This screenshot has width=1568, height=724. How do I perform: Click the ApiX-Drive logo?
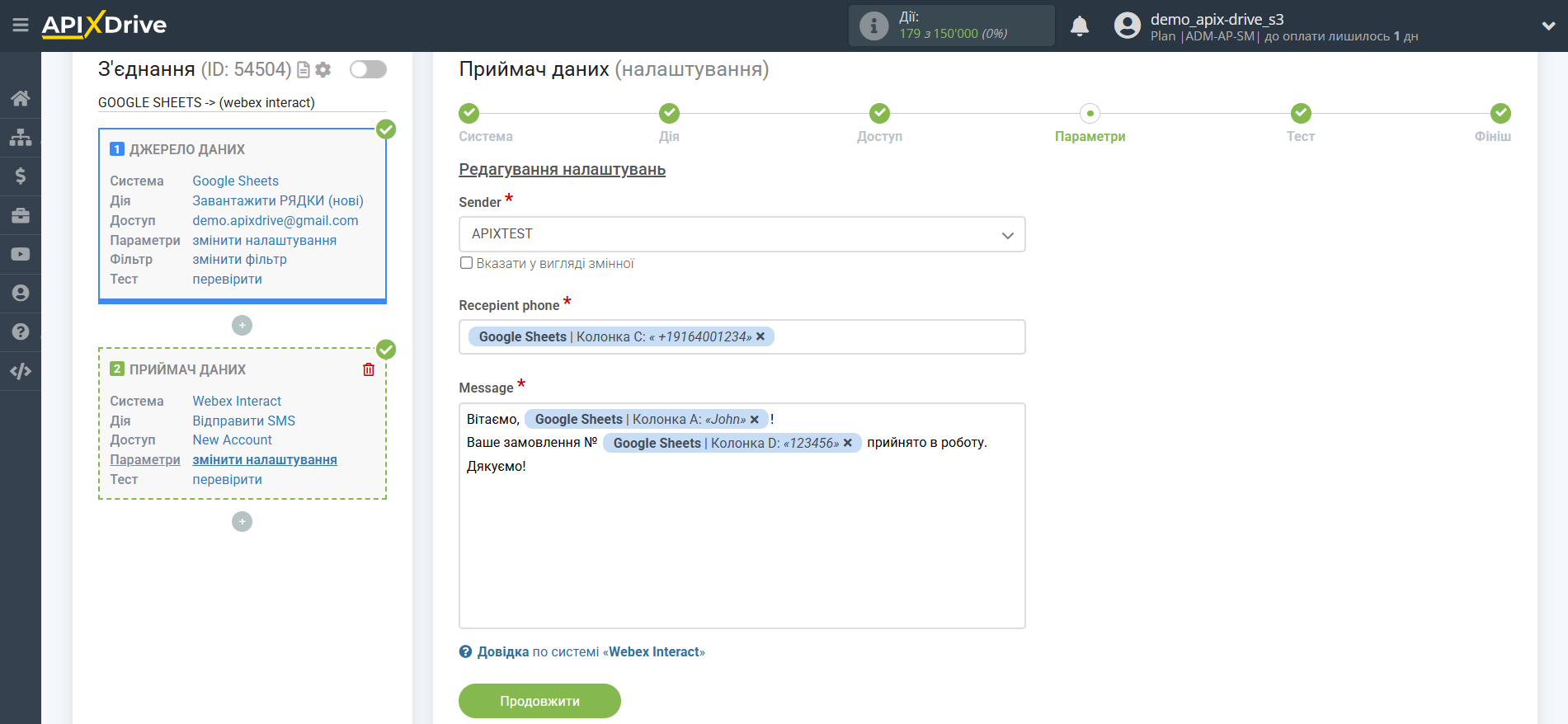pyautogui.click(x=104, y=25)
